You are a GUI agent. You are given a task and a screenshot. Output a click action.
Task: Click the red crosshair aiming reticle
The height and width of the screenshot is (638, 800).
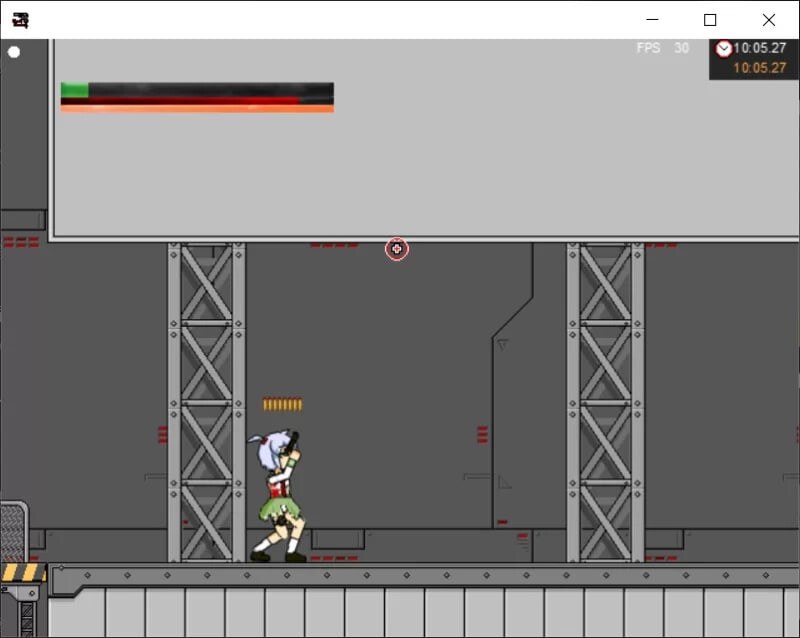tap(396, 249)
